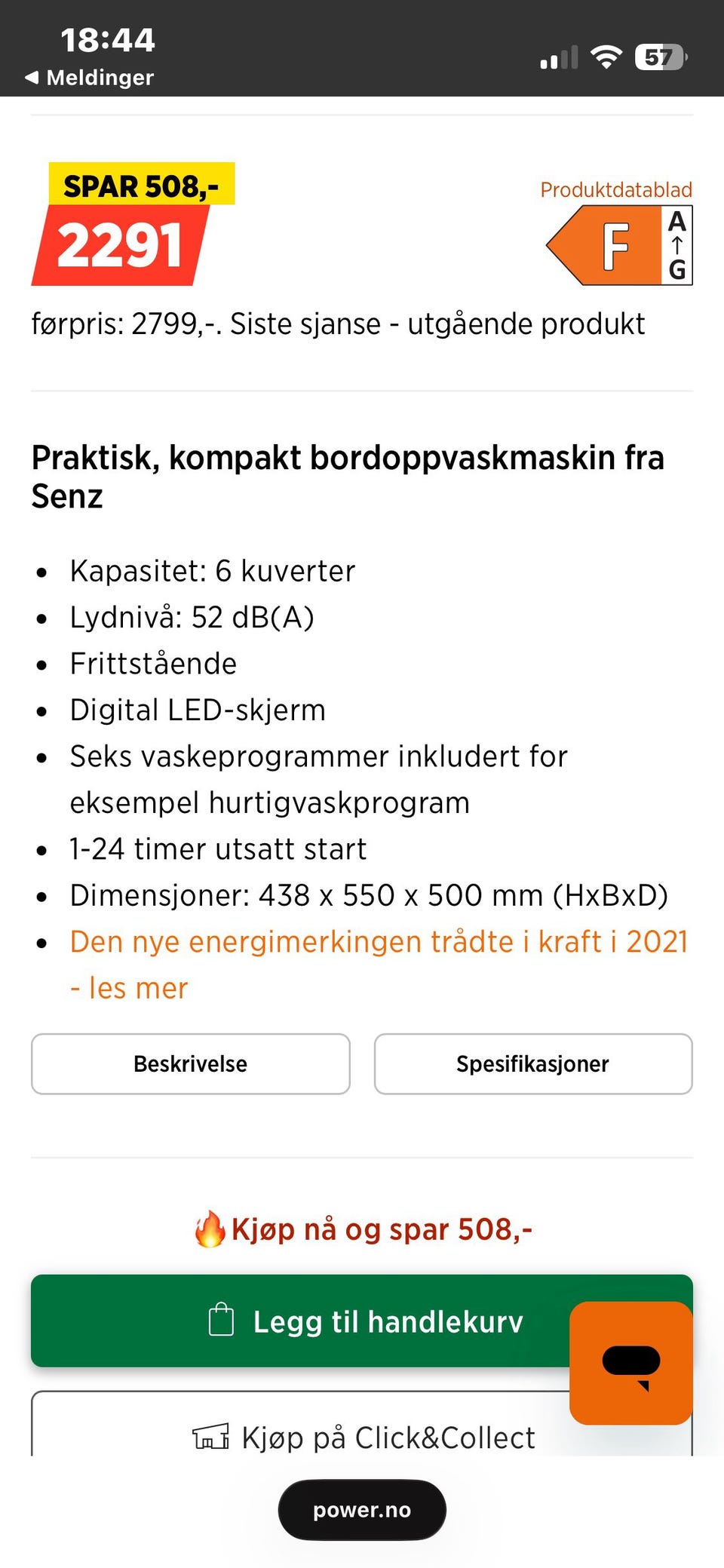
Task: Tap the back arrow beside Meldinger
Action: 32,77
